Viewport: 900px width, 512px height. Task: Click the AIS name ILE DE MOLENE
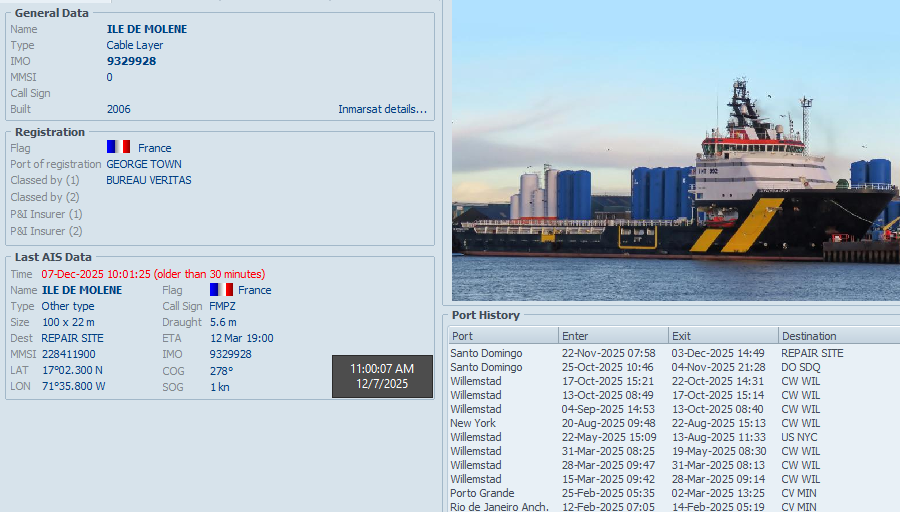[82, 290]
